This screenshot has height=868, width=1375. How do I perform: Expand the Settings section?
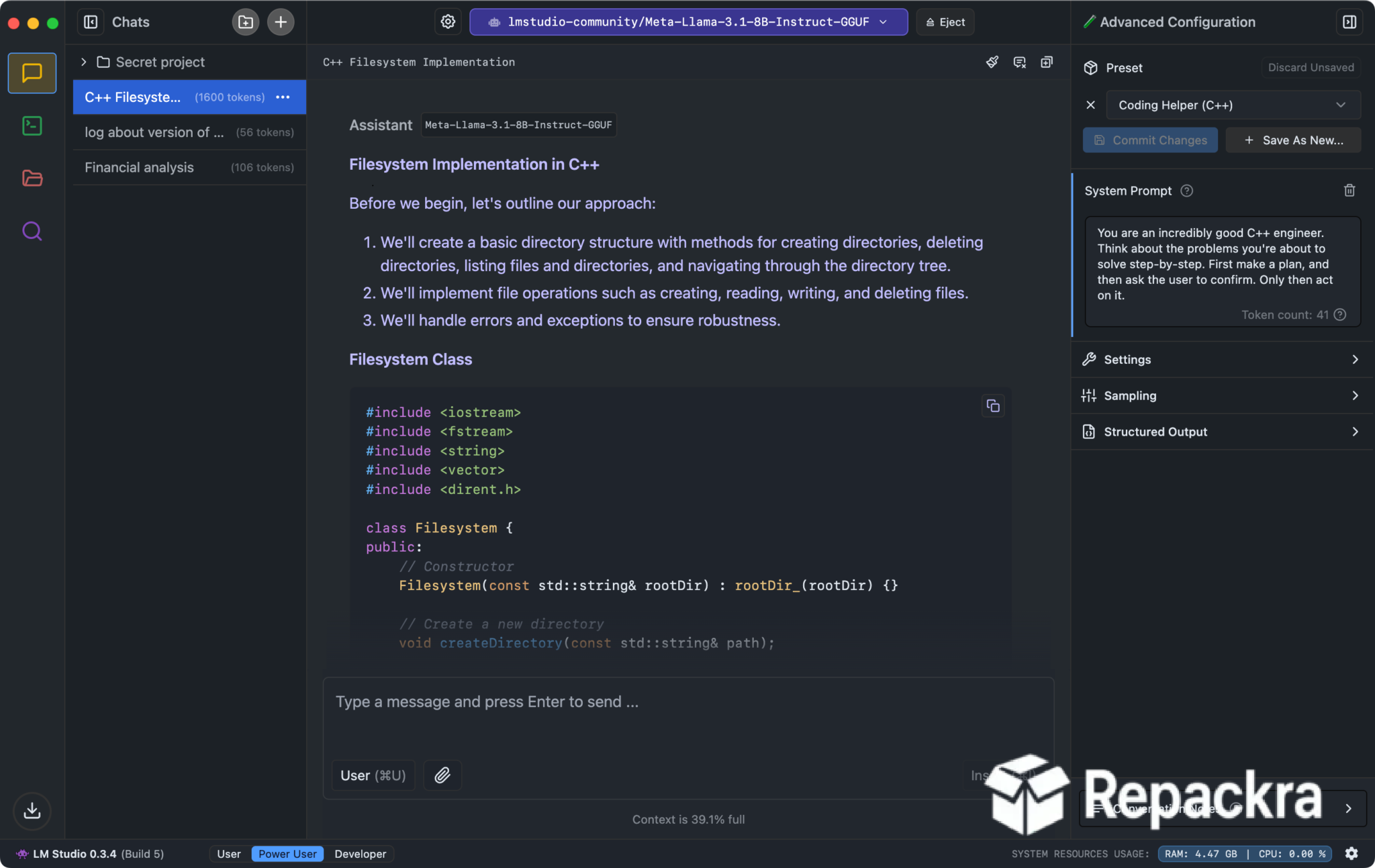[x=1222, y=359]
